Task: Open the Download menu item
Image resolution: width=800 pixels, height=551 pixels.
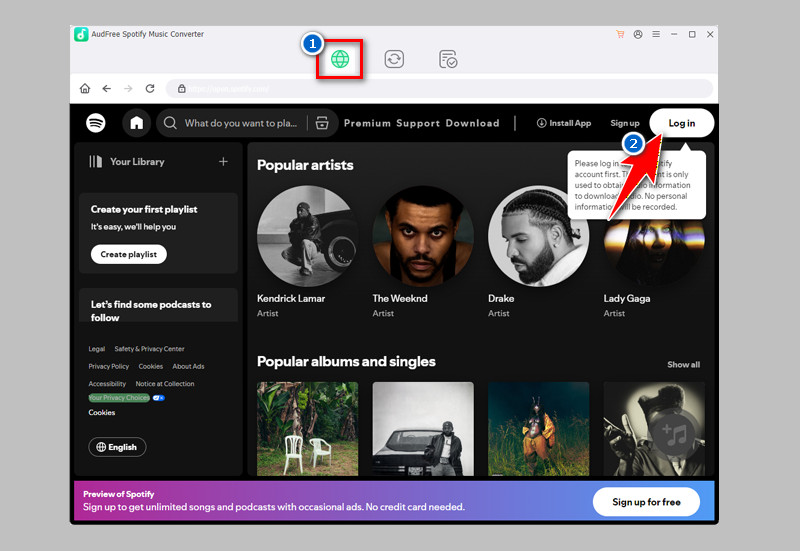Action: 472,123
